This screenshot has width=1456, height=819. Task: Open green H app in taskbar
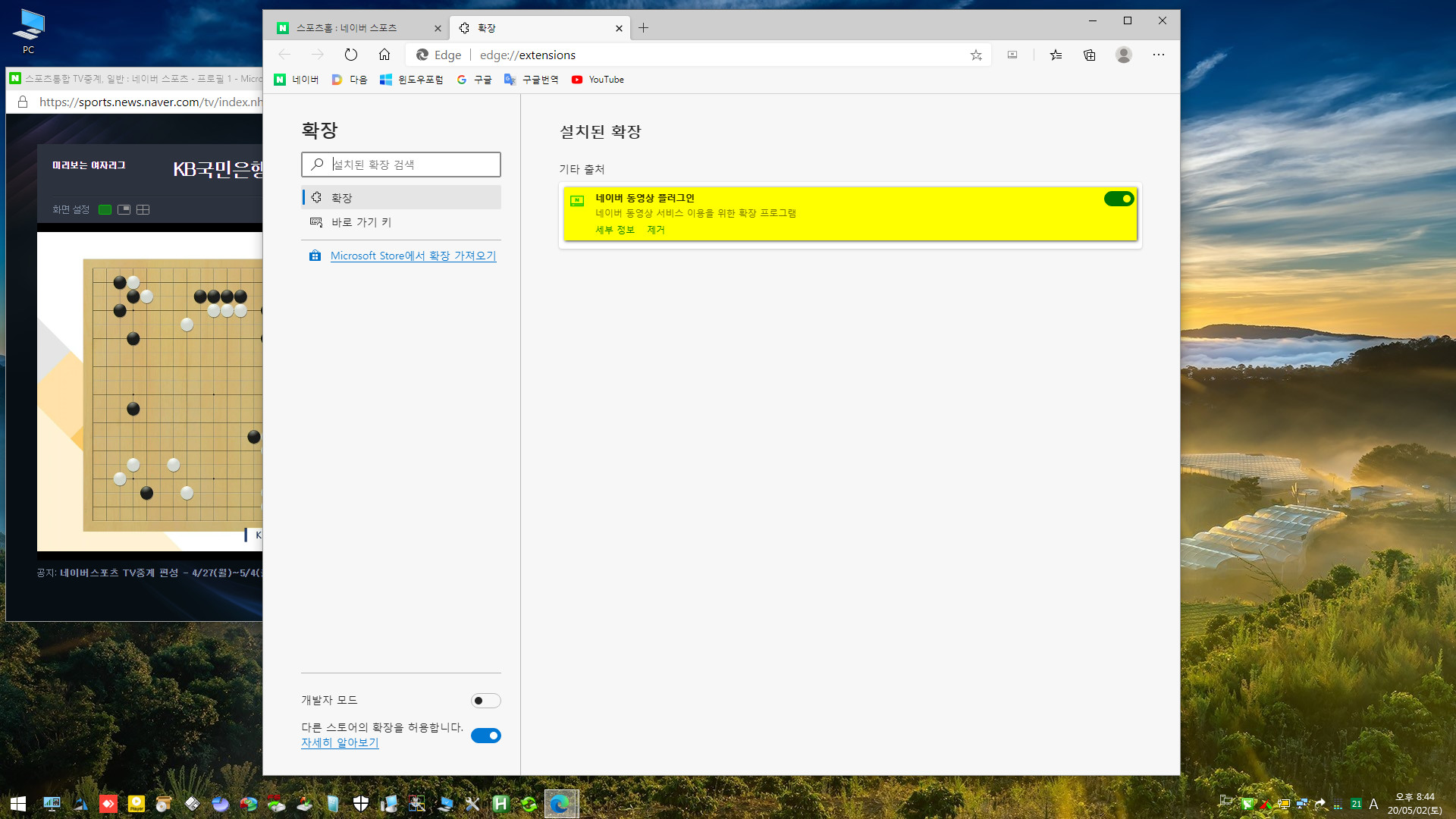point(500,804)
